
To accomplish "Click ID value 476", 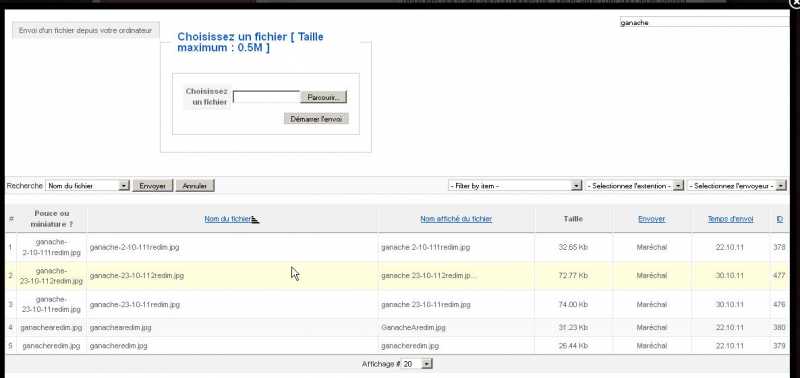I will point(779,305).
